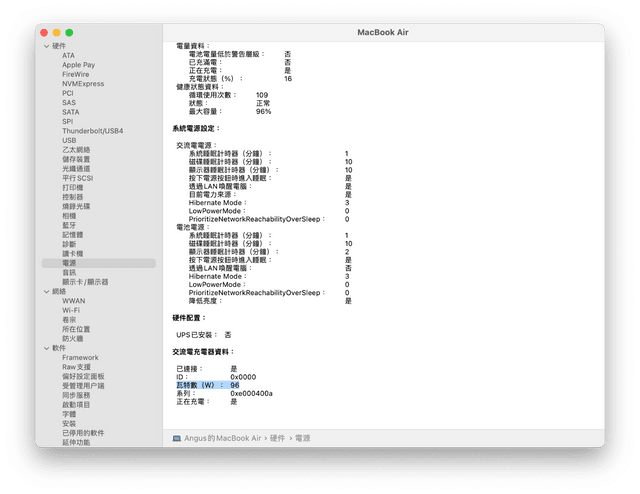
Task: Select 記憶體 entry
Action: pos(73,235)
